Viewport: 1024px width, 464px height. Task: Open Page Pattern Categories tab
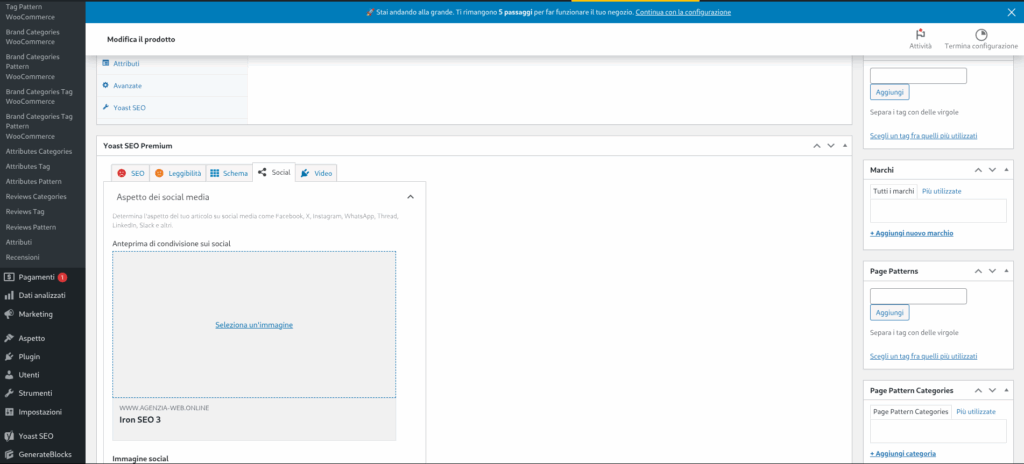coord(910,412)
